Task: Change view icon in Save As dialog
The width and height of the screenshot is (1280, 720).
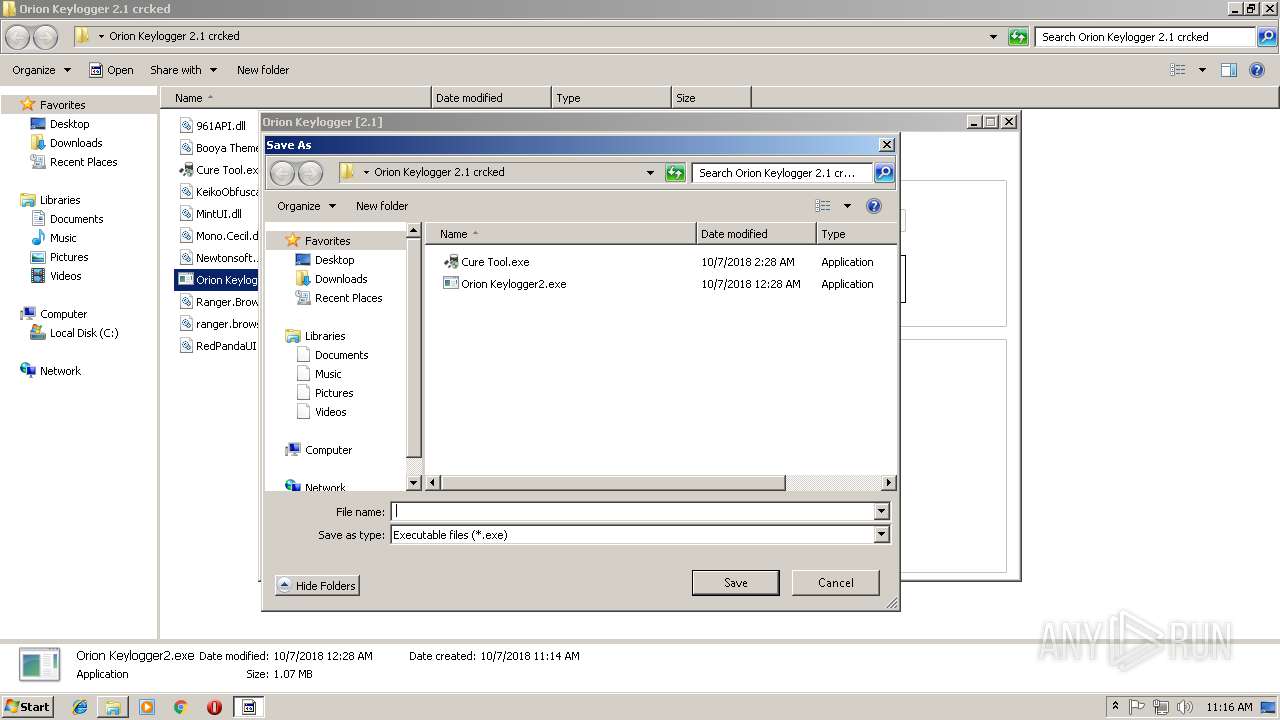Action: pos(823,206)
